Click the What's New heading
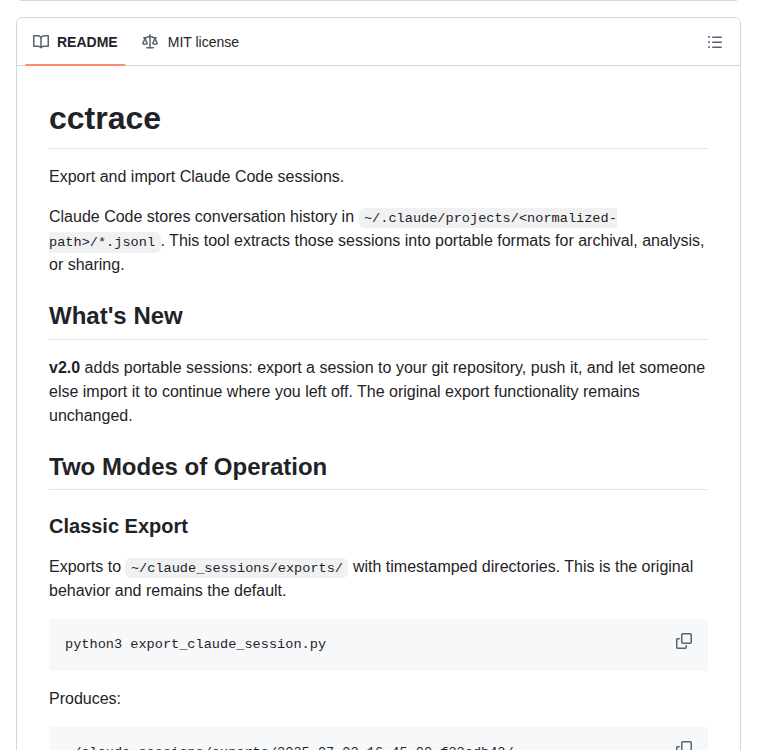 point(116,316)
